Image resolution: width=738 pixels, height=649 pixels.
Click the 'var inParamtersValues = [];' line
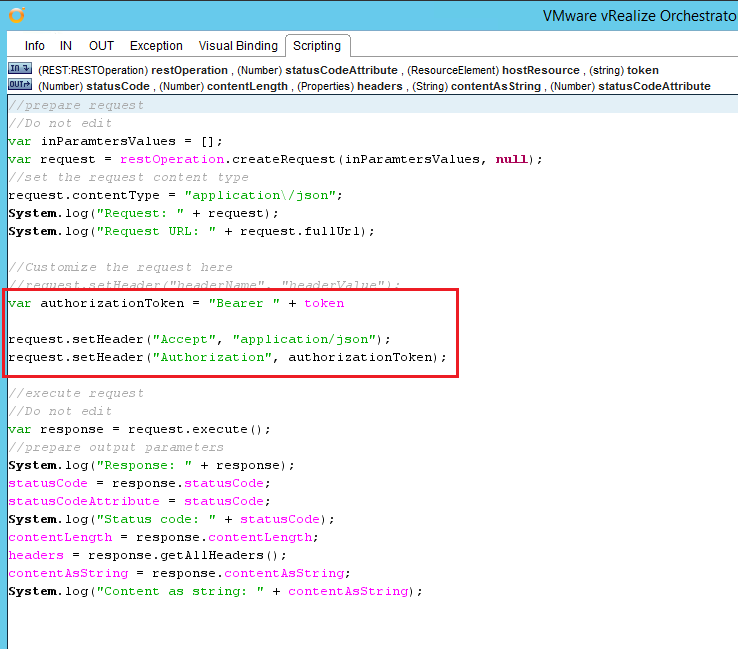tap(115, 141)
